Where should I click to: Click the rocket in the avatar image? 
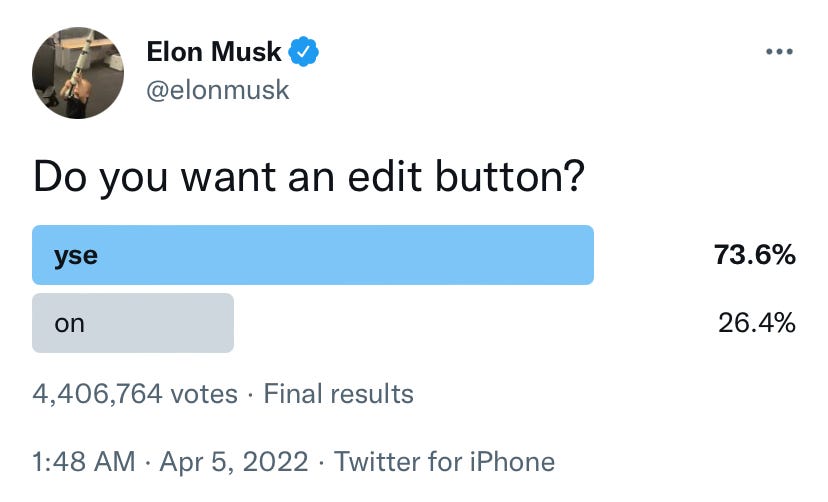coord(80,63)
